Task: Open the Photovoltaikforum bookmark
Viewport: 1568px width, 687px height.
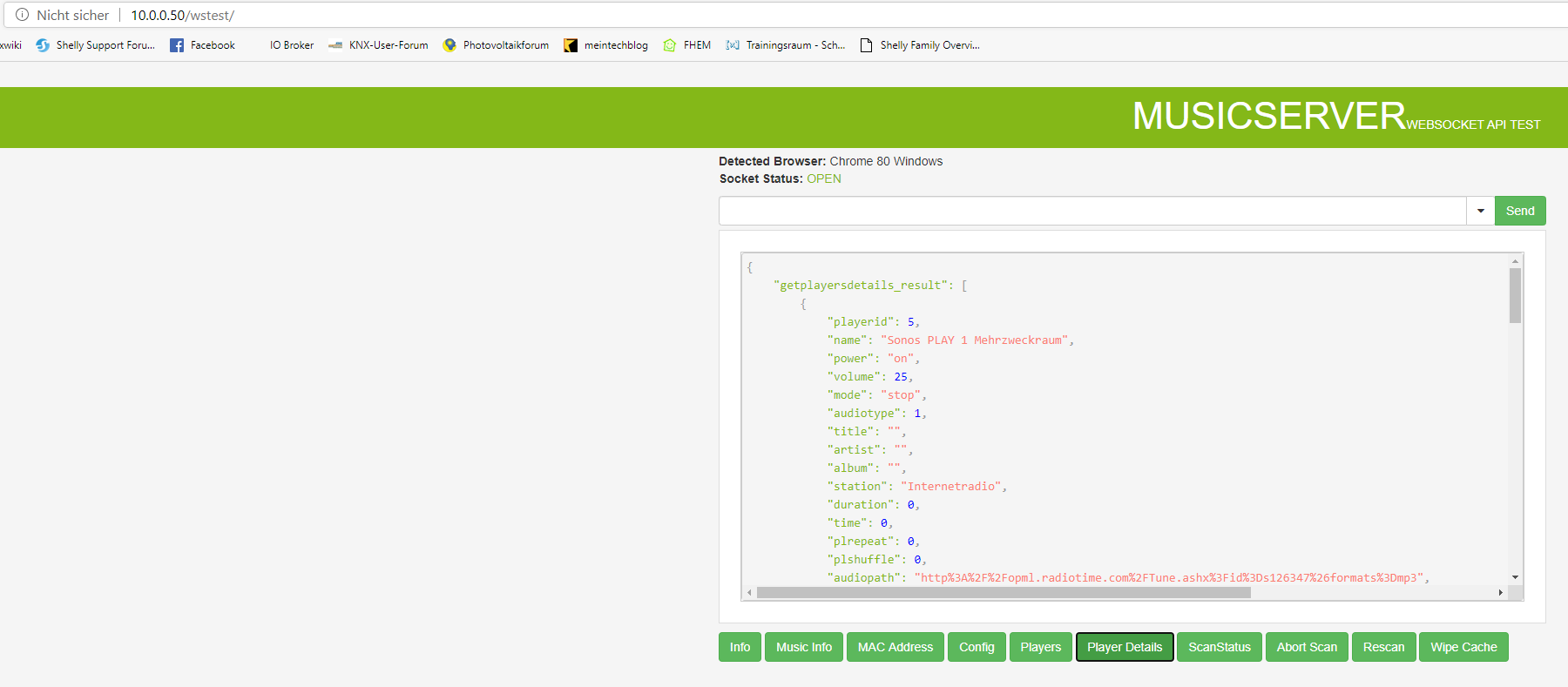Action: pyautogui.click(x=496, y=45)
